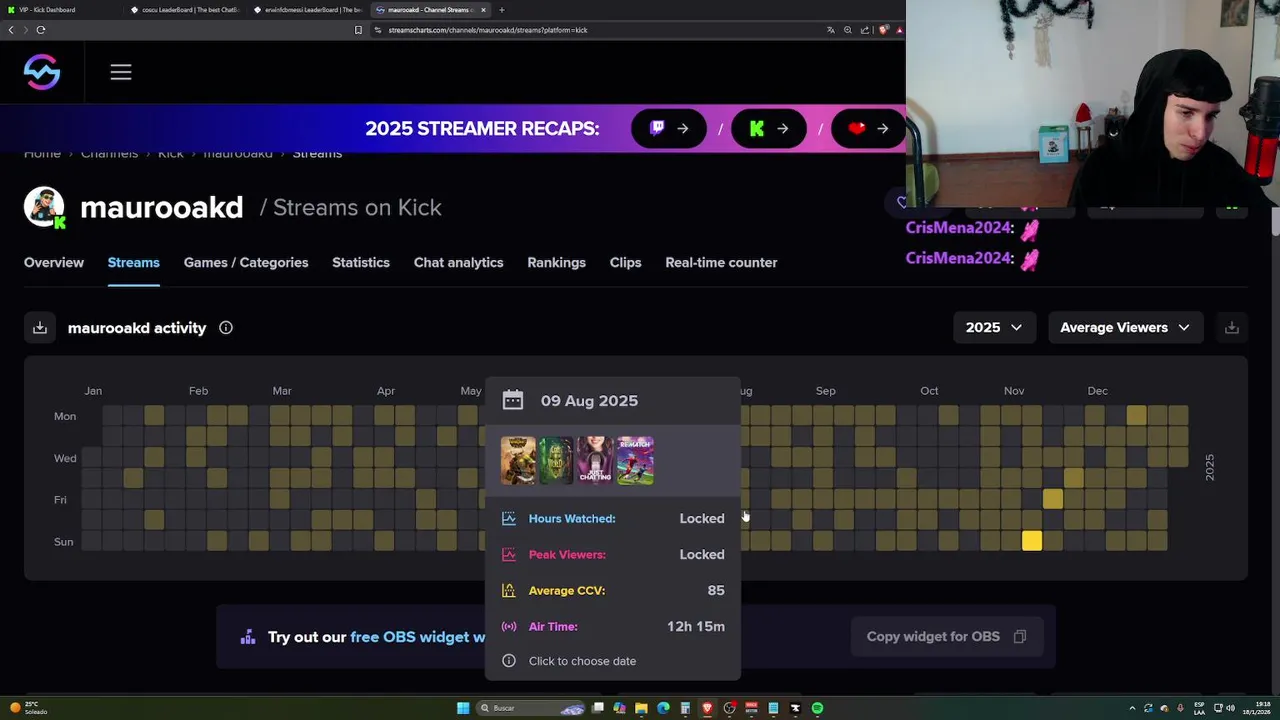The height and width of the screenshot is (720, 1280).
Task: Select the bright December Monday heatmap cell
Action: [1136, 415]
